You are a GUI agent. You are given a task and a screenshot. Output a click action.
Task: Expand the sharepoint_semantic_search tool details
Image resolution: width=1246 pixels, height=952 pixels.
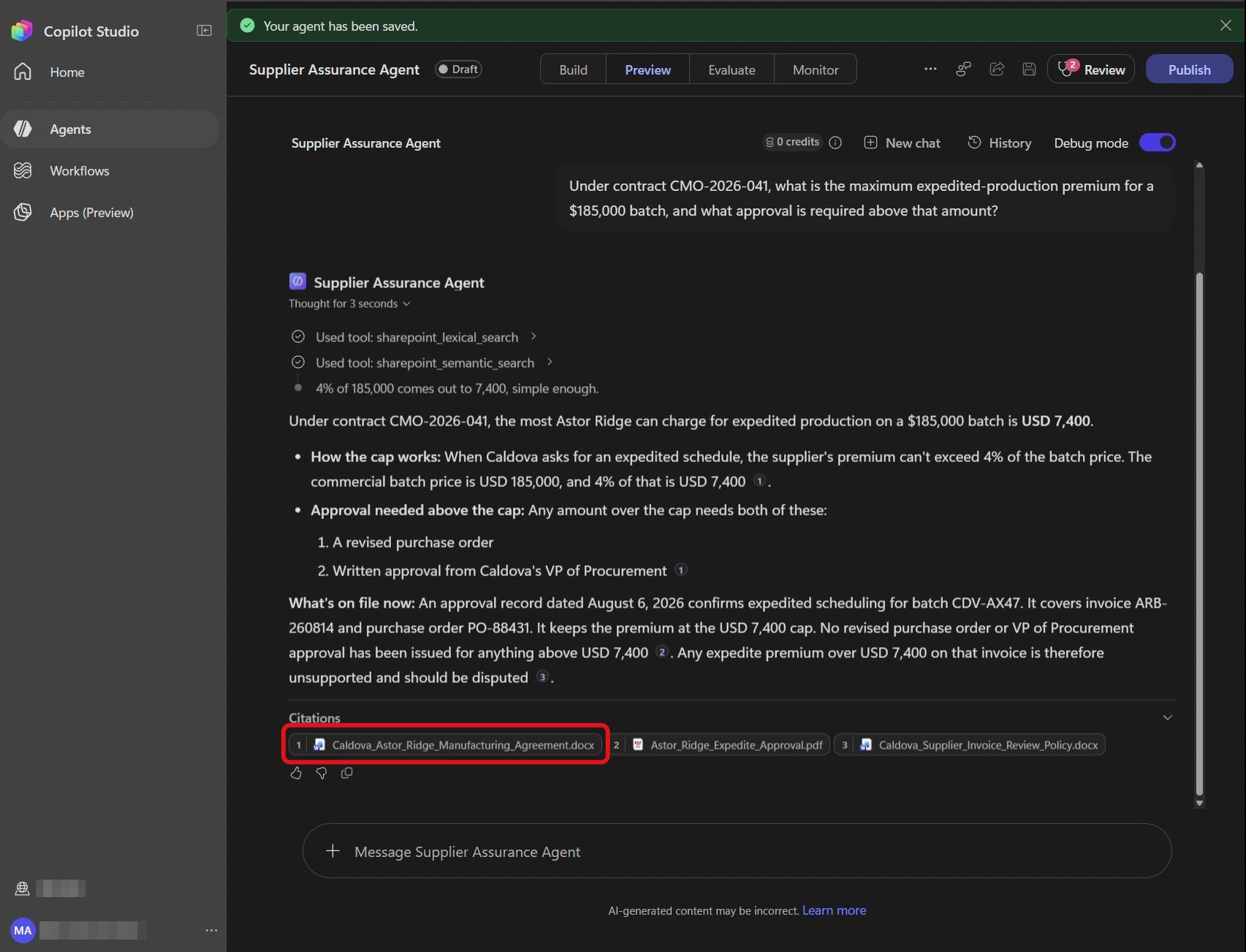[550, 362]
